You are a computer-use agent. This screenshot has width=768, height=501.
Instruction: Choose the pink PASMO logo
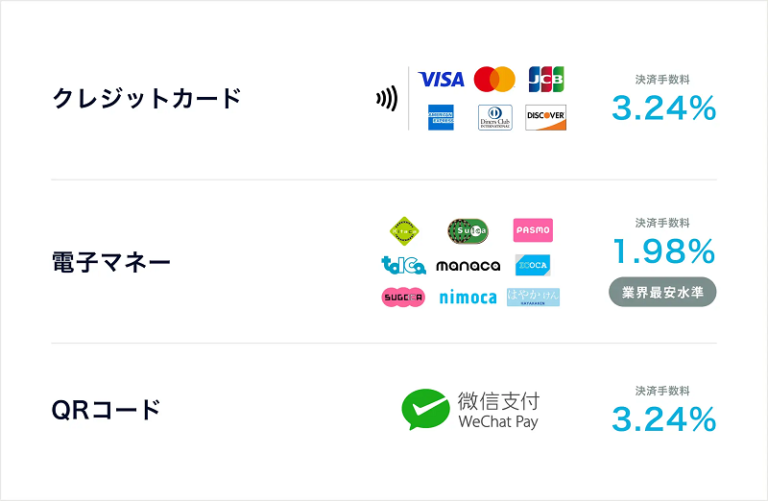pyautogui.click(x=533, y=230)
